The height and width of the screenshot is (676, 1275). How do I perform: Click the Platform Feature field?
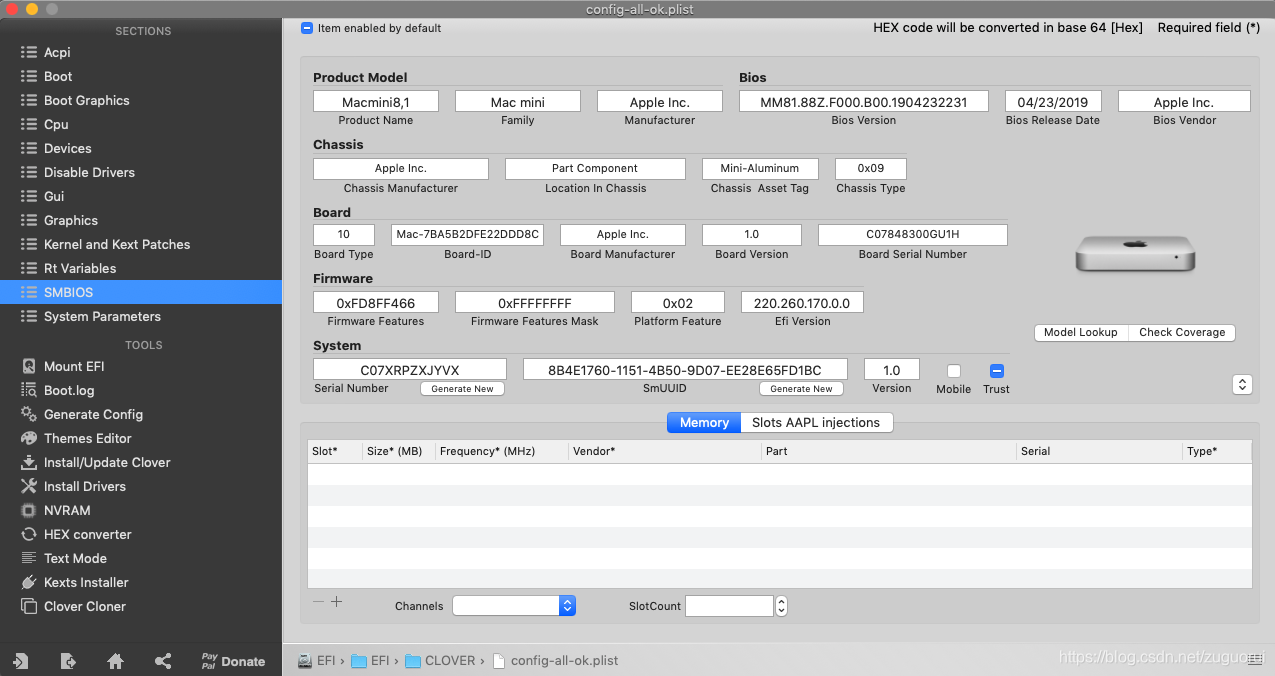point(678,302)
